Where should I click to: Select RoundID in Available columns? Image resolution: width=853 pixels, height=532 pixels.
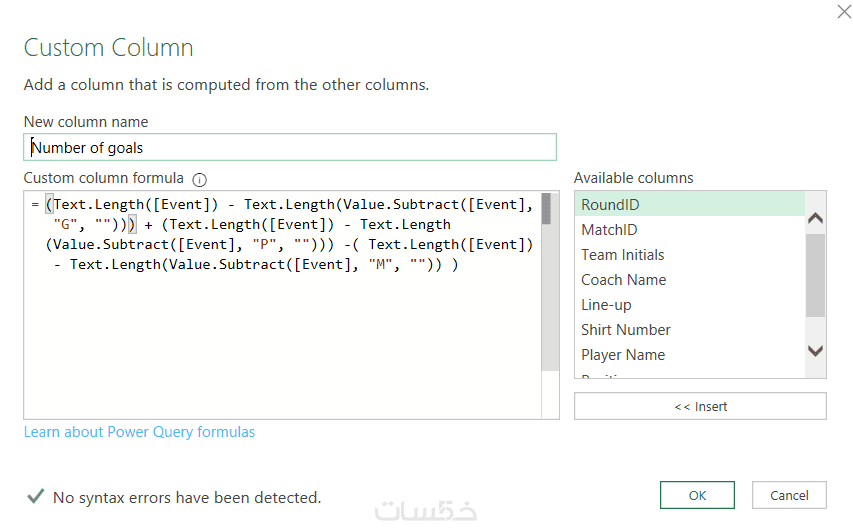click(x=610, y=205)
